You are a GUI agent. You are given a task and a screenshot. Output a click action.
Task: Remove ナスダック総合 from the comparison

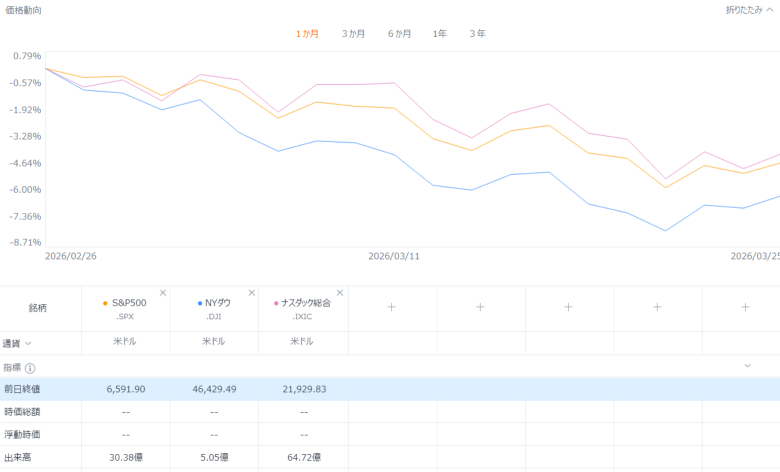340,293
